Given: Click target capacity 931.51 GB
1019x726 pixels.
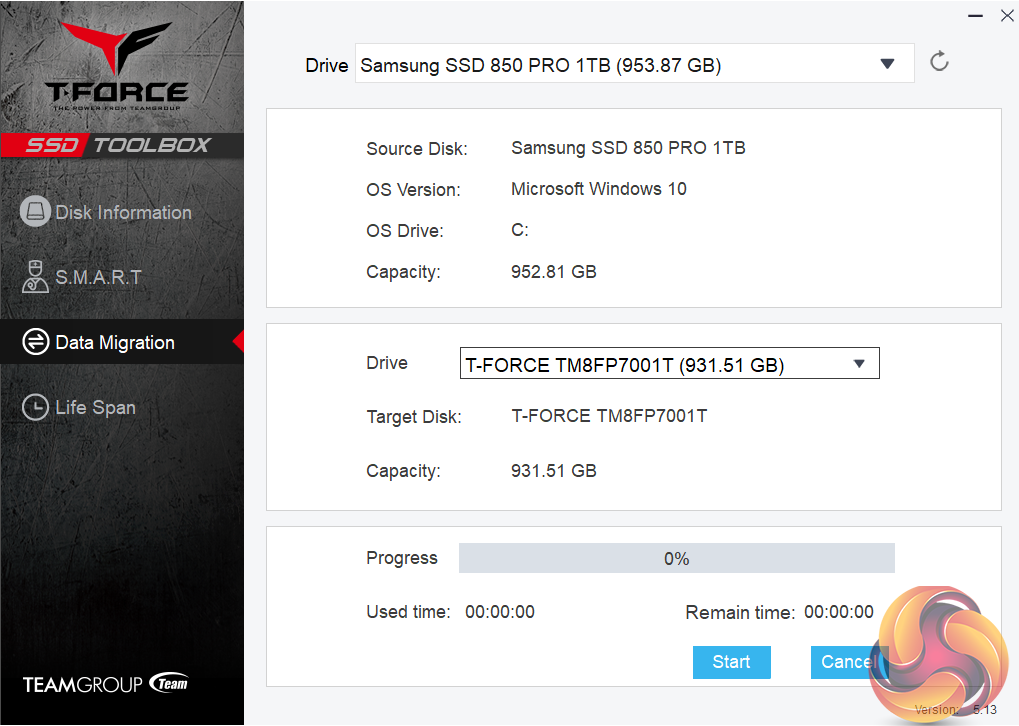Looking at the screenshot, I should tap(554, 471).
